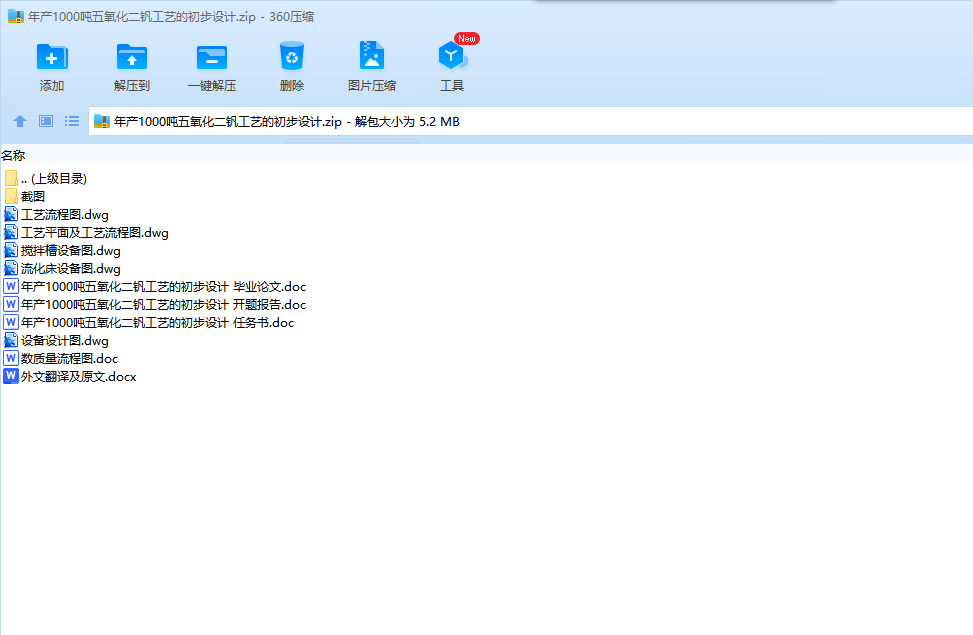Screen dimensions: 973x635
Task: Select the file 外文翻译及原文.docx
Action: coord(70,377)
